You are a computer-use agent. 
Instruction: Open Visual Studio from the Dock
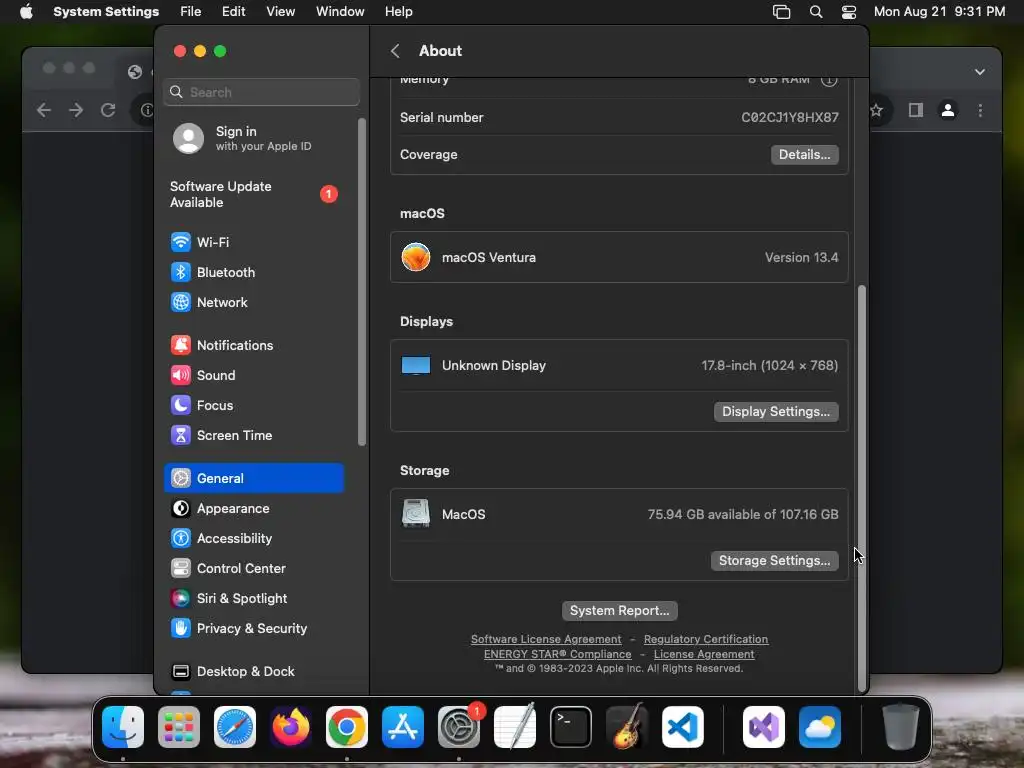coord(764,727)
